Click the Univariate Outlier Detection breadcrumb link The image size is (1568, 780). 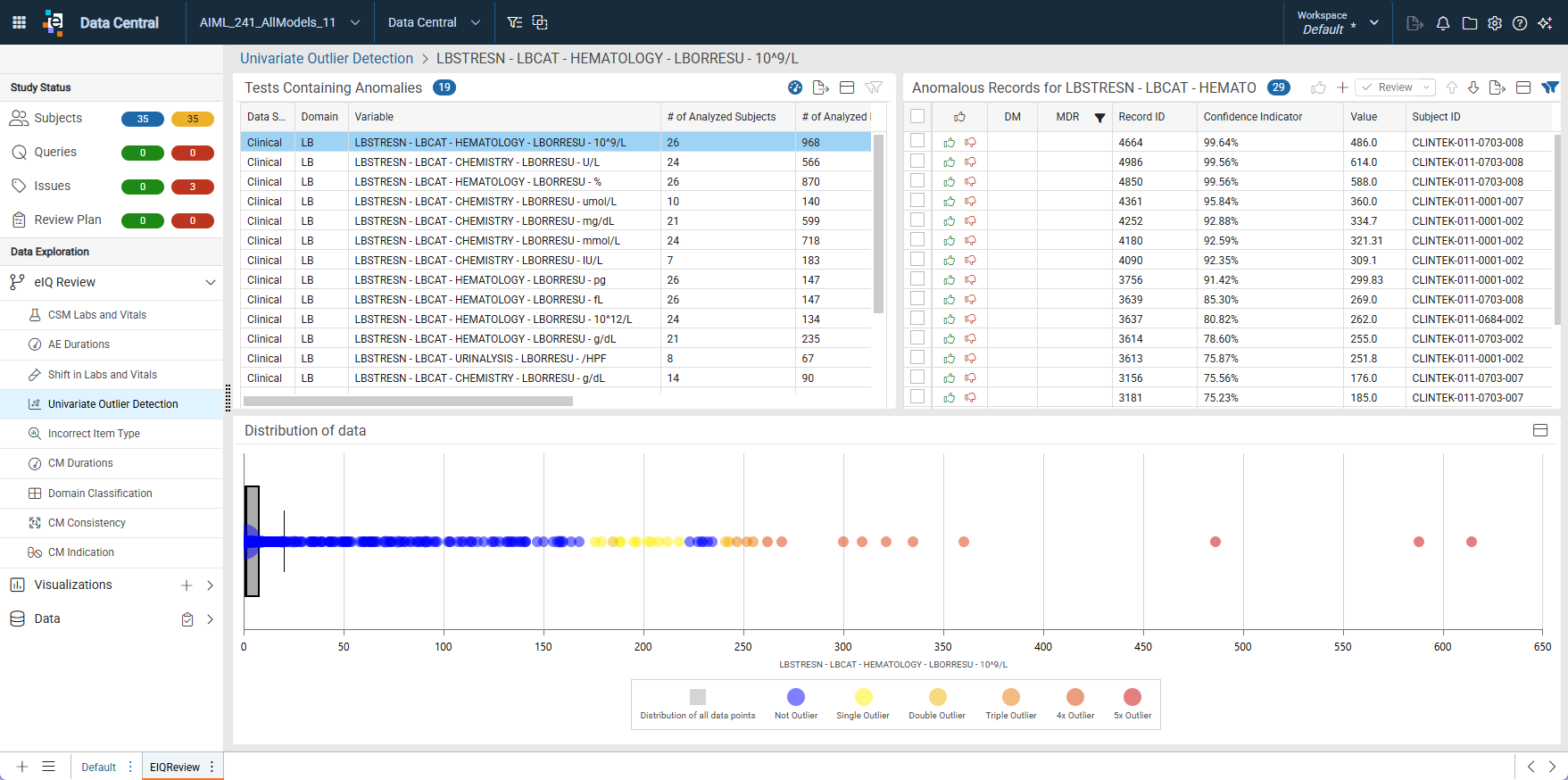pyautogui.click(x=327, y=58)
